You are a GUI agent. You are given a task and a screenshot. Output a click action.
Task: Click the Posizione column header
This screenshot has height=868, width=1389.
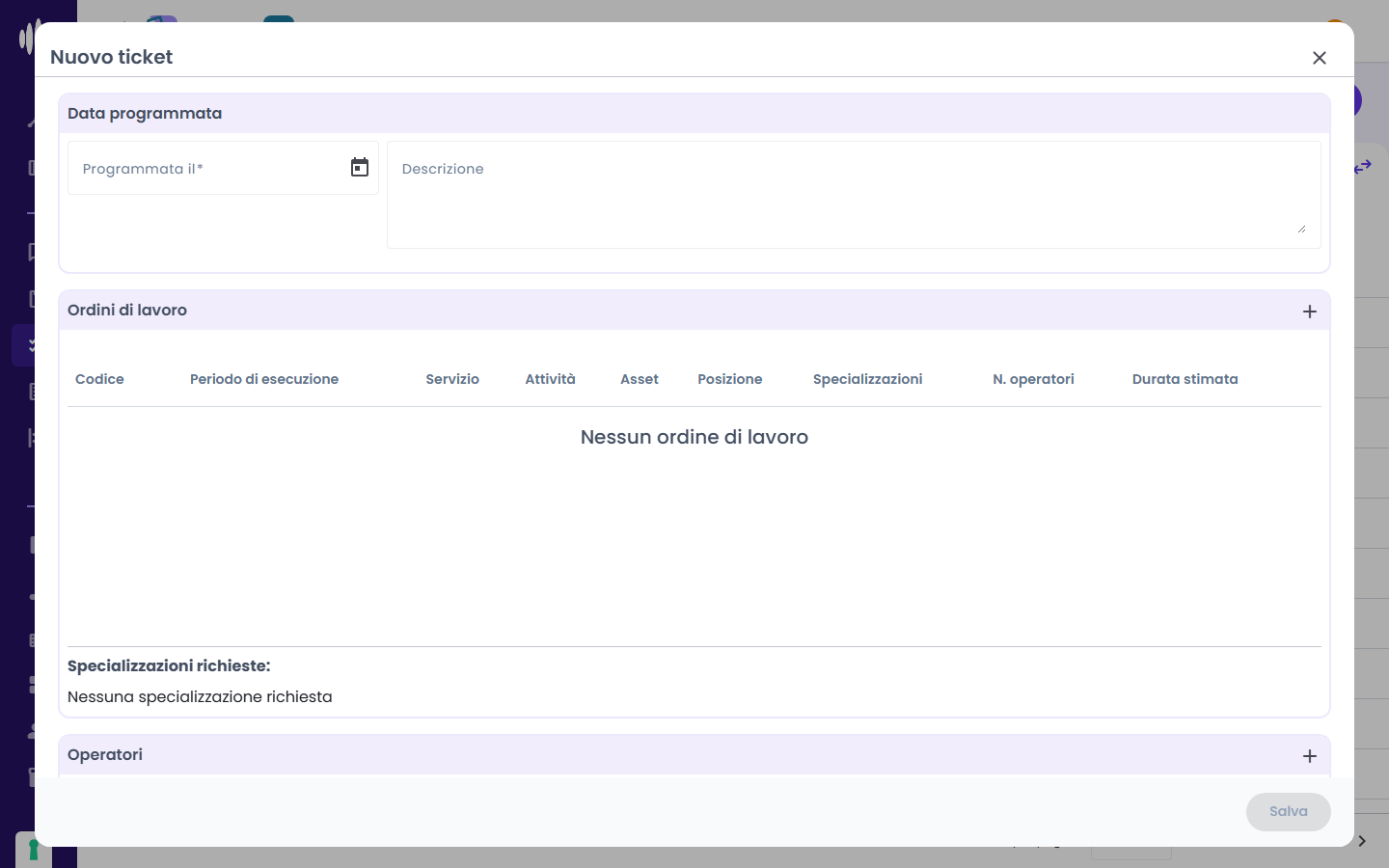click(x=730, y=379)
